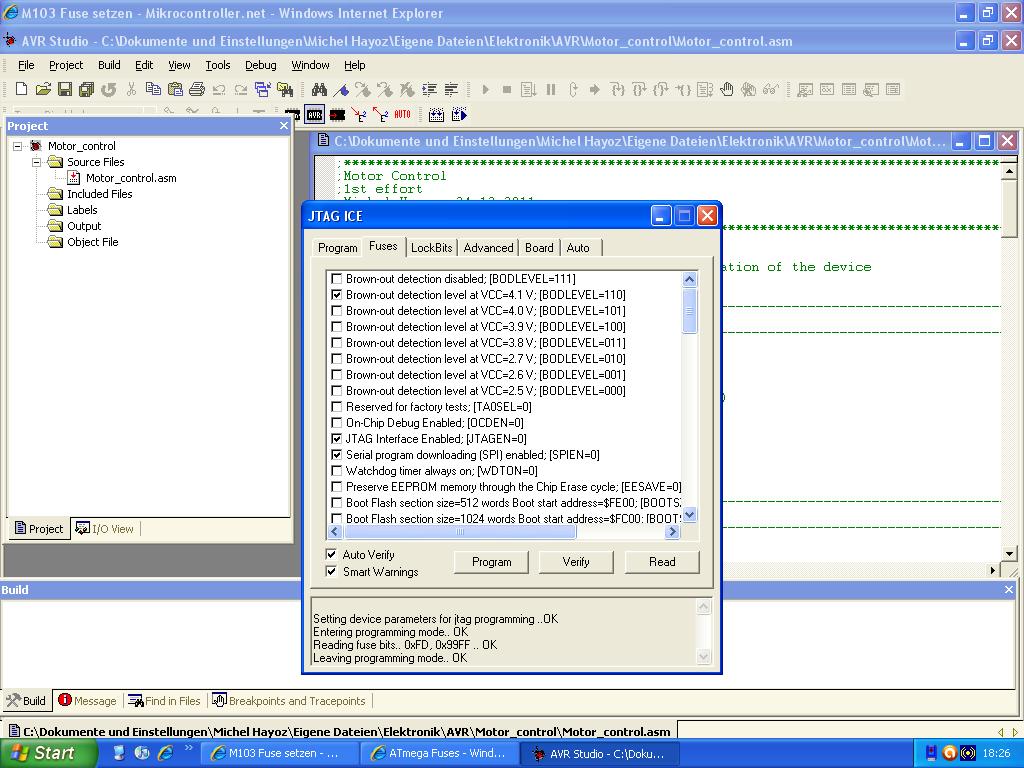The width and height of the screenshot is (1024, 768).
Task: Save all files with the stacked disks icon
Action: point(86,89)
